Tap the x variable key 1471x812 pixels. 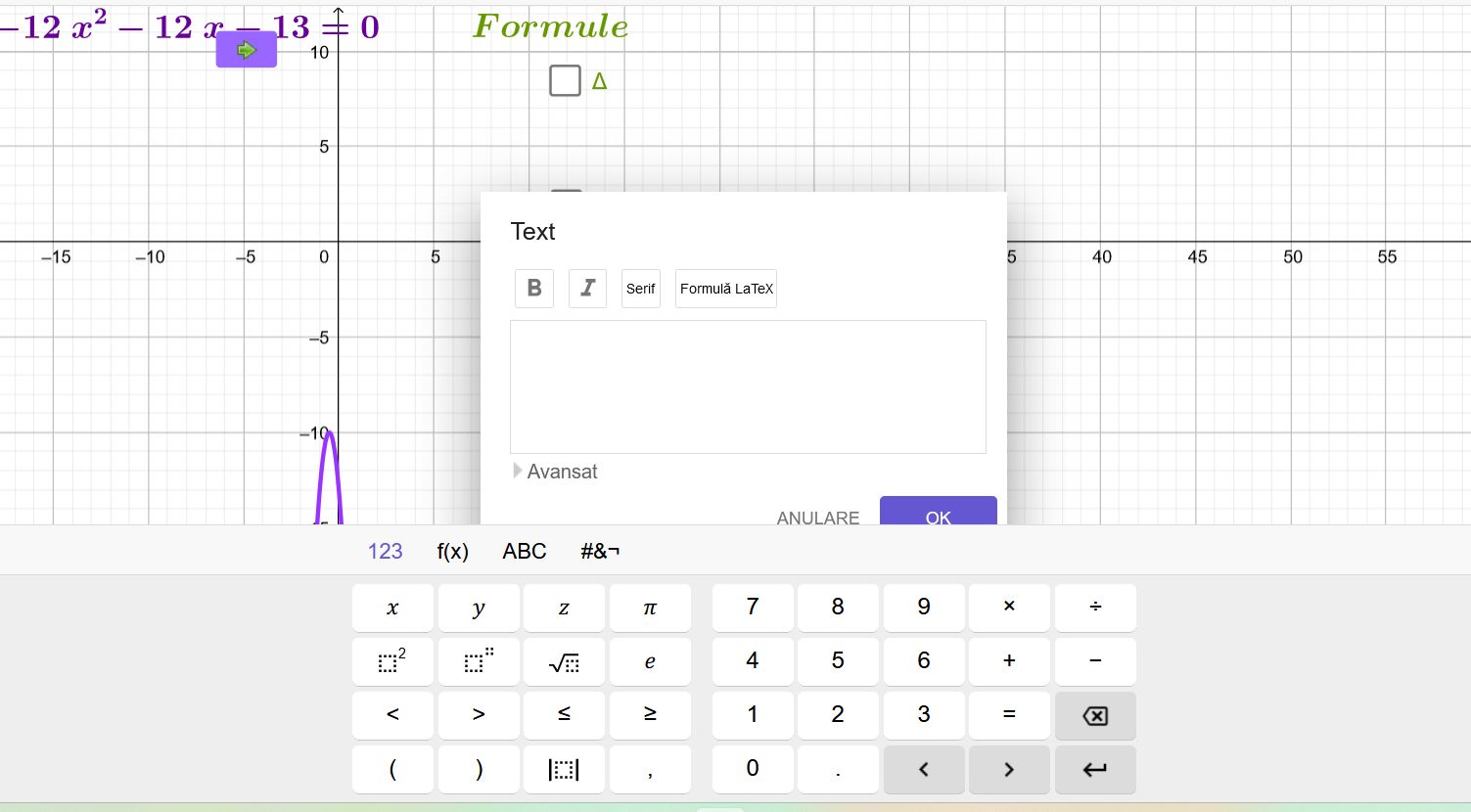click(392, 608)
